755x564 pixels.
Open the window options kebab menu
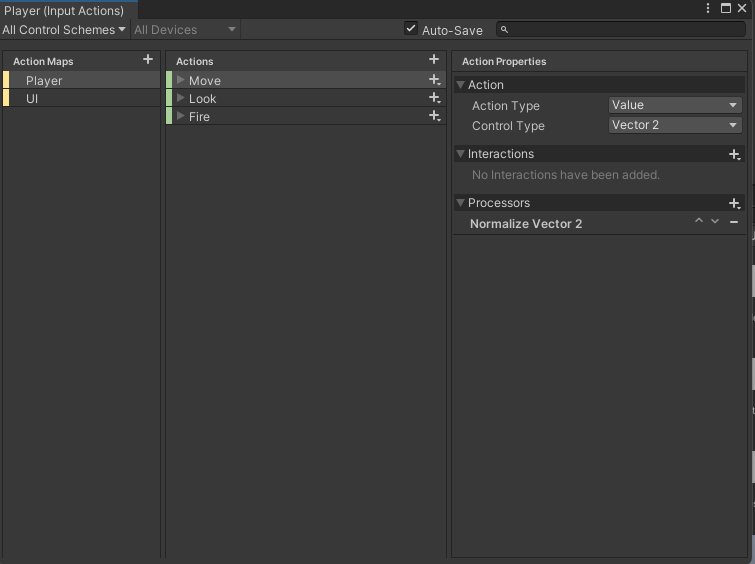click(x=708, y=8)
